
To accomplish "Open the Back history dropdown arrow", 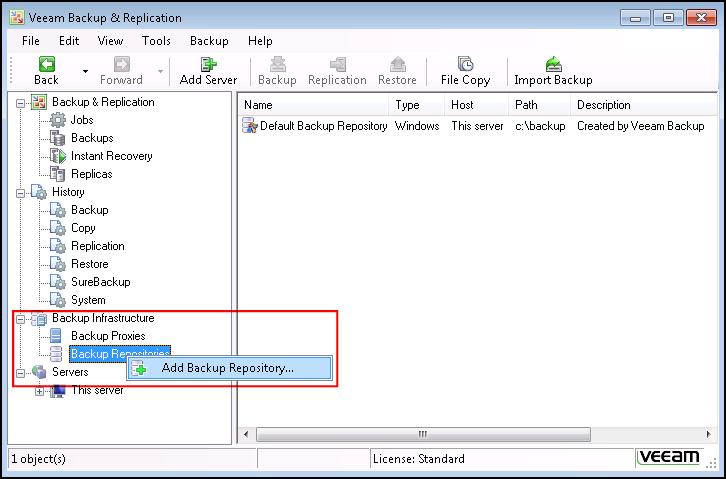I will pos(85,71).
